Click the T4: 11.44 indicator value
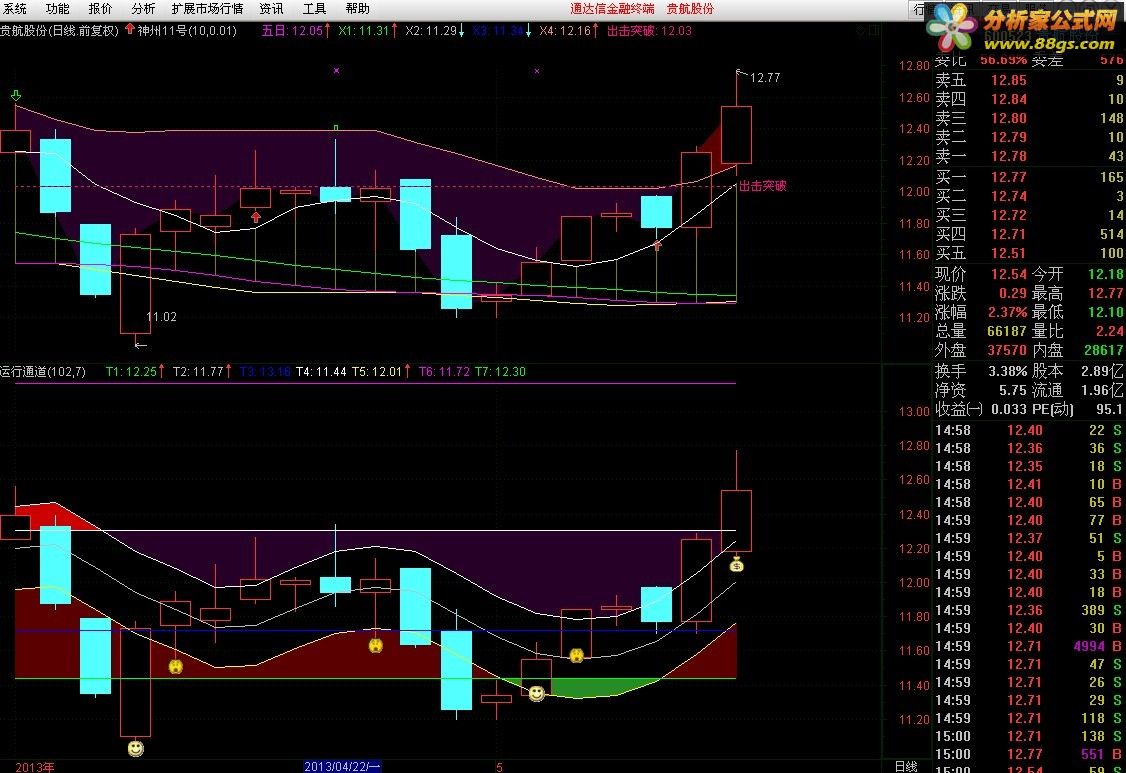 [x=321, y=371]
